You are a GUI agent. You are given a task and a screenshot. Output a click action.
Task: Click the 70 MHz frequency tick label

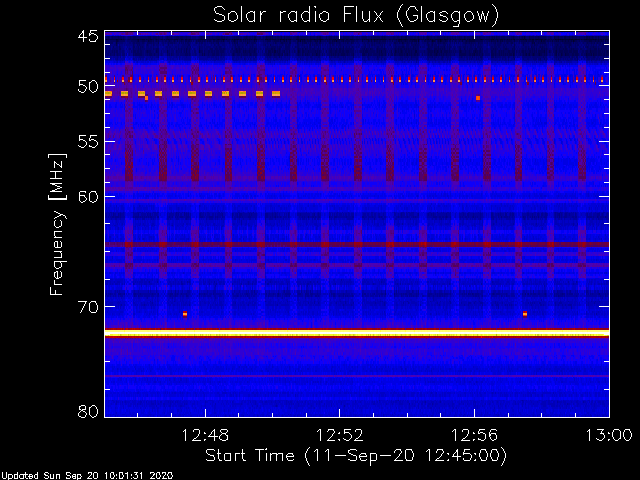pos(88,307)
